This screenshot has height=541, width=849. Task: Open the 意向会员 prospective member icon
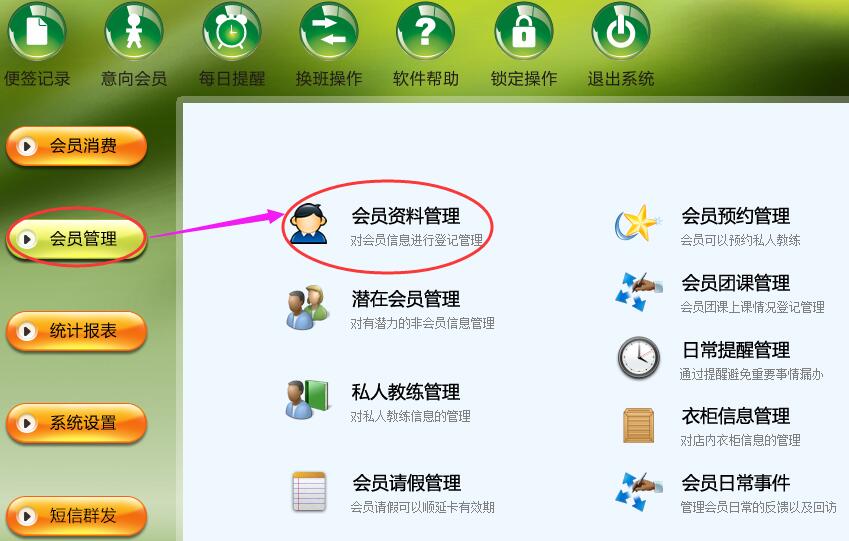[134, 31]
